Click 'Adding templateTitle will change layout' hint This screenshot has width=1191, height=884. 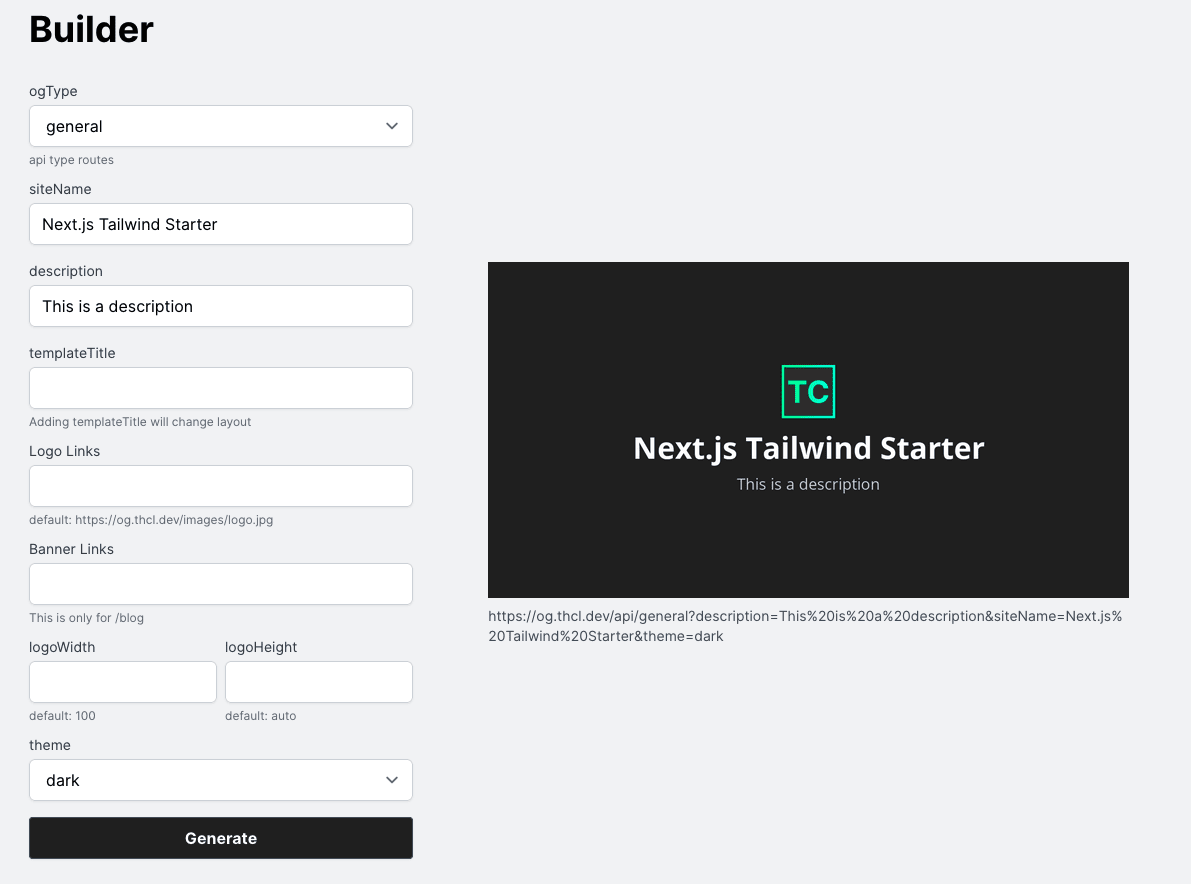click(140, 422)
